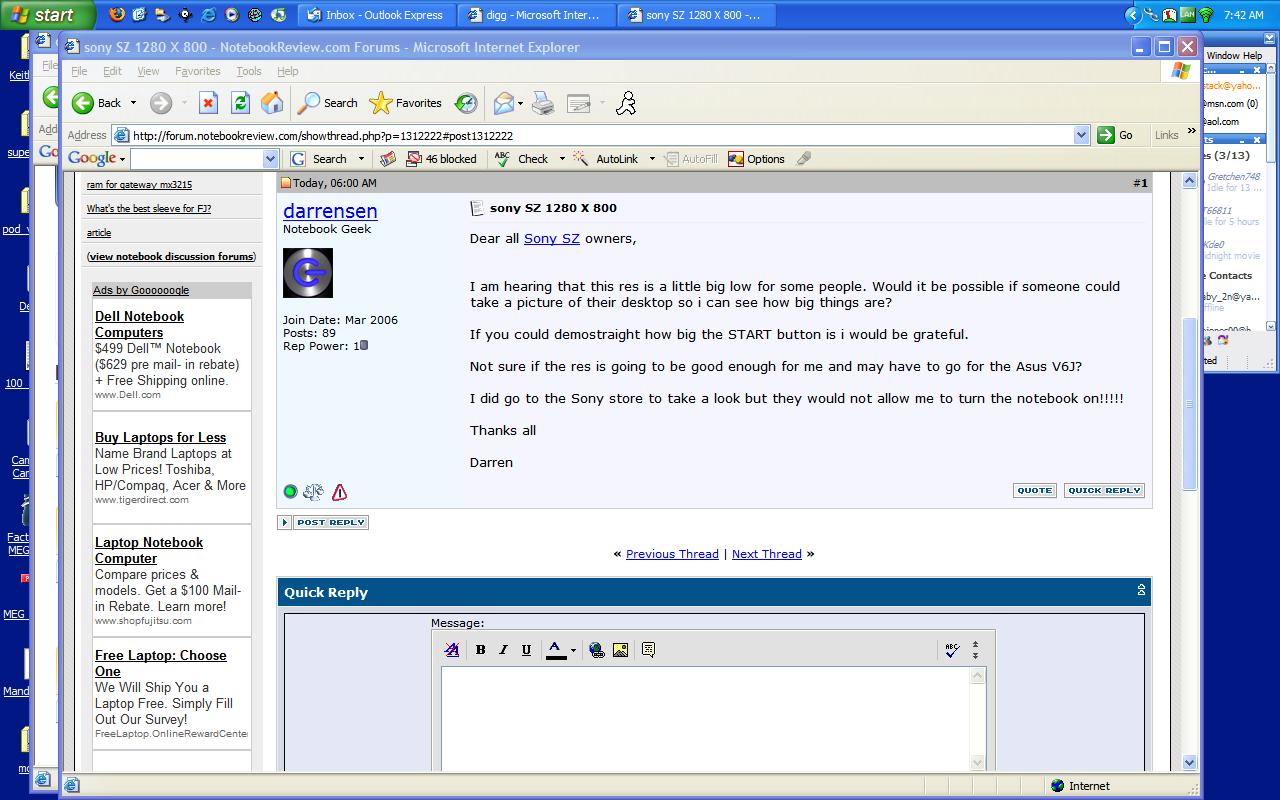1280x800 pixels.
Task: Wrap quote tags using the quote icon
Action: (x=648, y=650)
